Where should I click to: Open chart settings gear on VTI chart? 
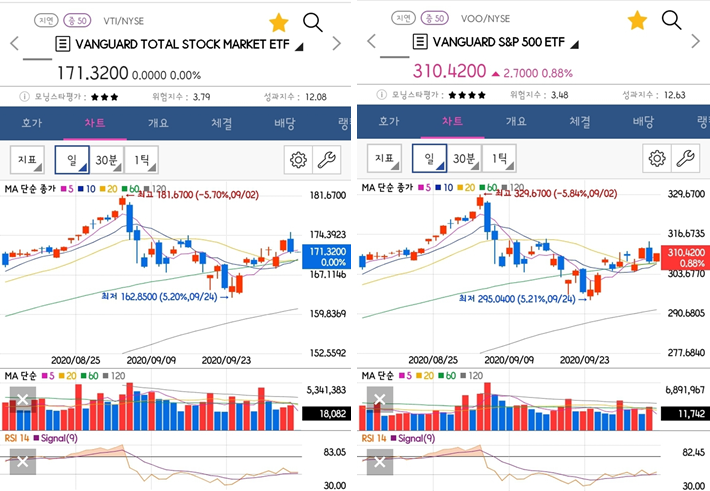point(298,160)
